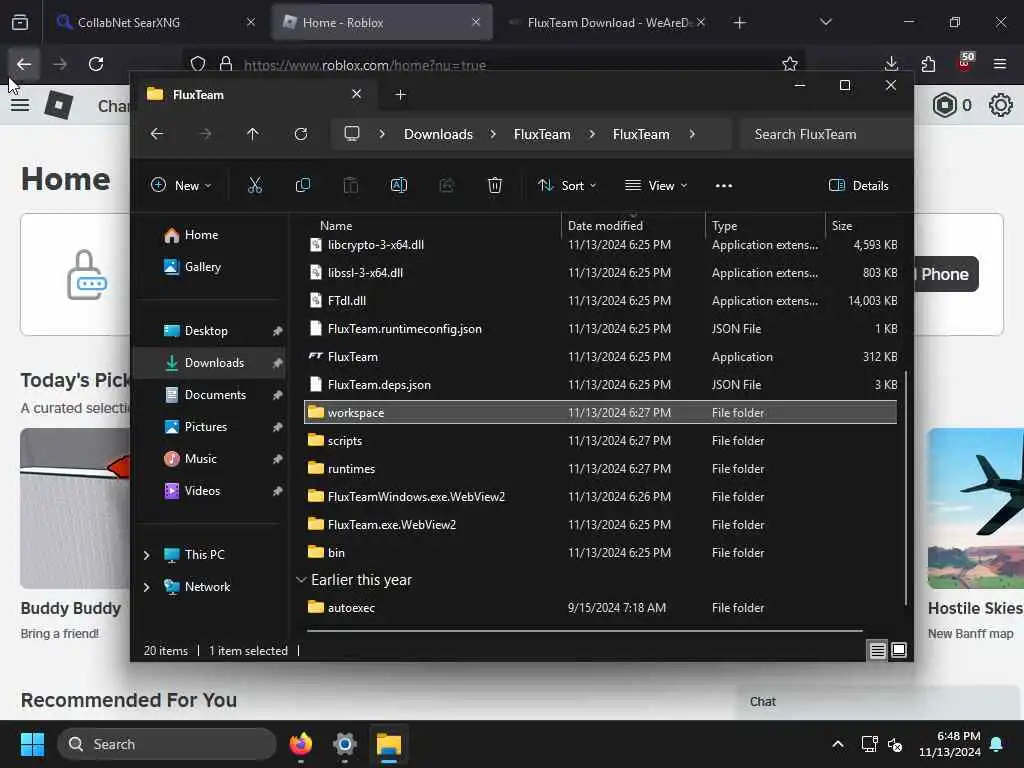
Task: Select the FluxTeam application file
Action: point(601,357)
